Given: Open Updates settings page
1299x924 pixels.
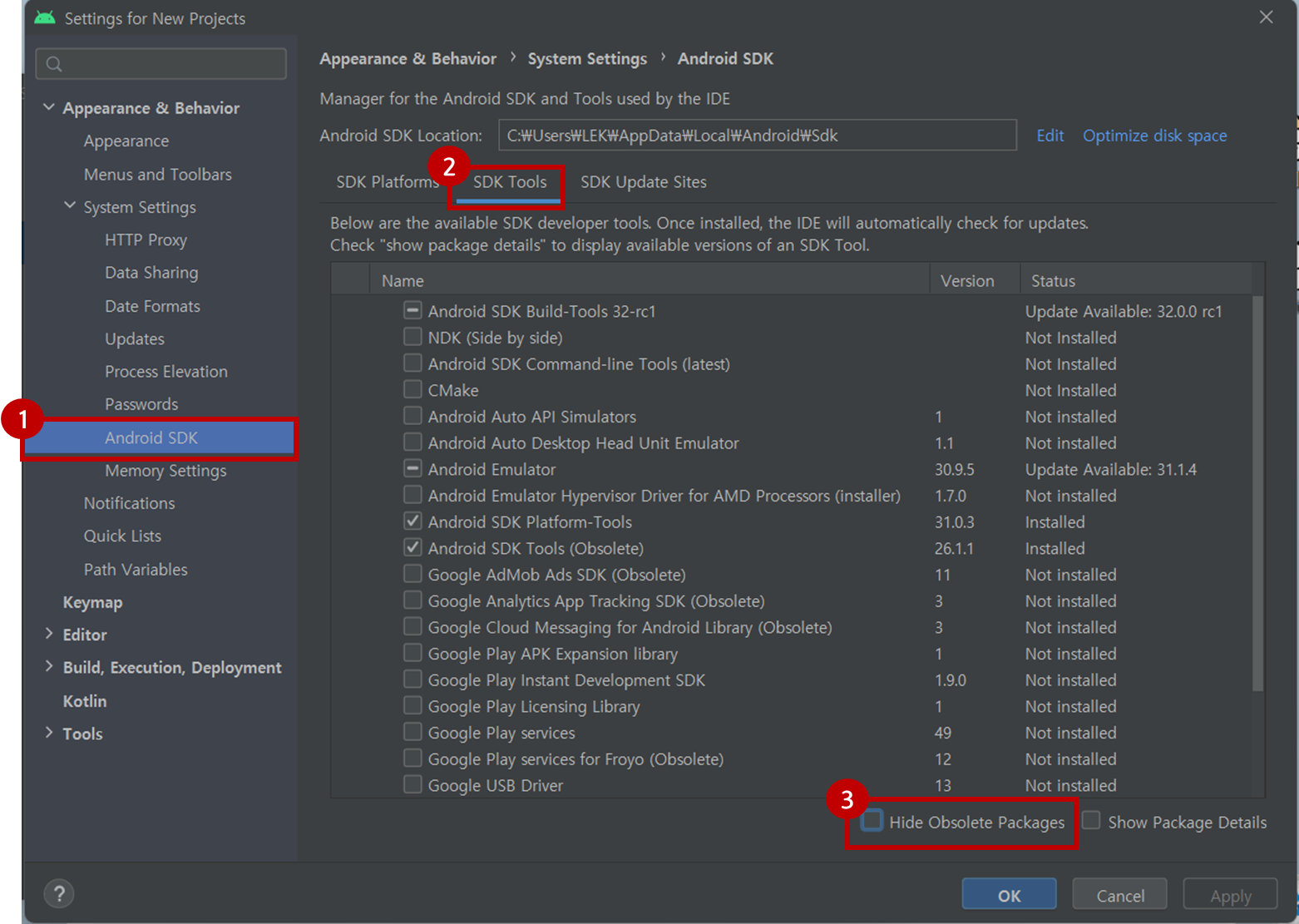Looking at the screenshot, I should coord(135,338).
